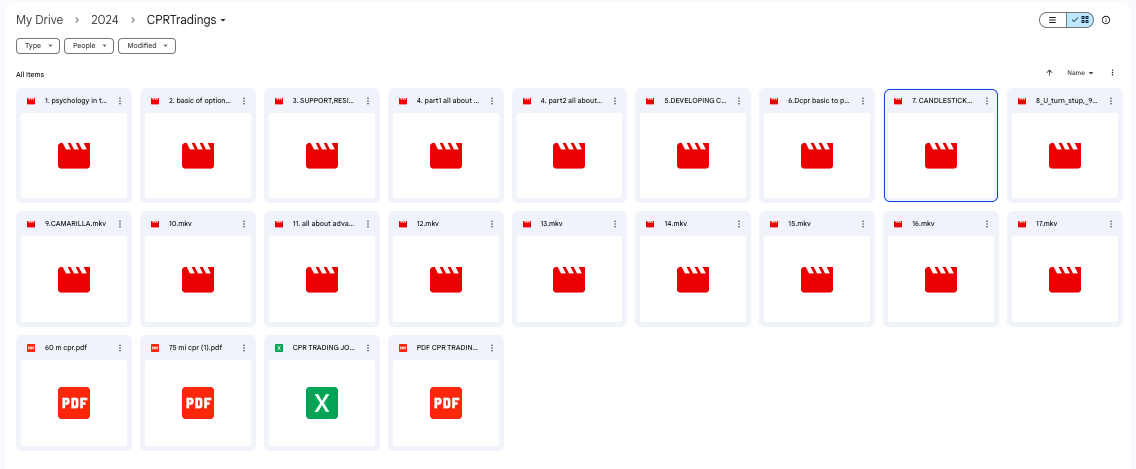Select the 75 mi cpr (1).pdf thumbnail
The height and width of the screenshot is (469, 1136).
(x=197, y=402)
